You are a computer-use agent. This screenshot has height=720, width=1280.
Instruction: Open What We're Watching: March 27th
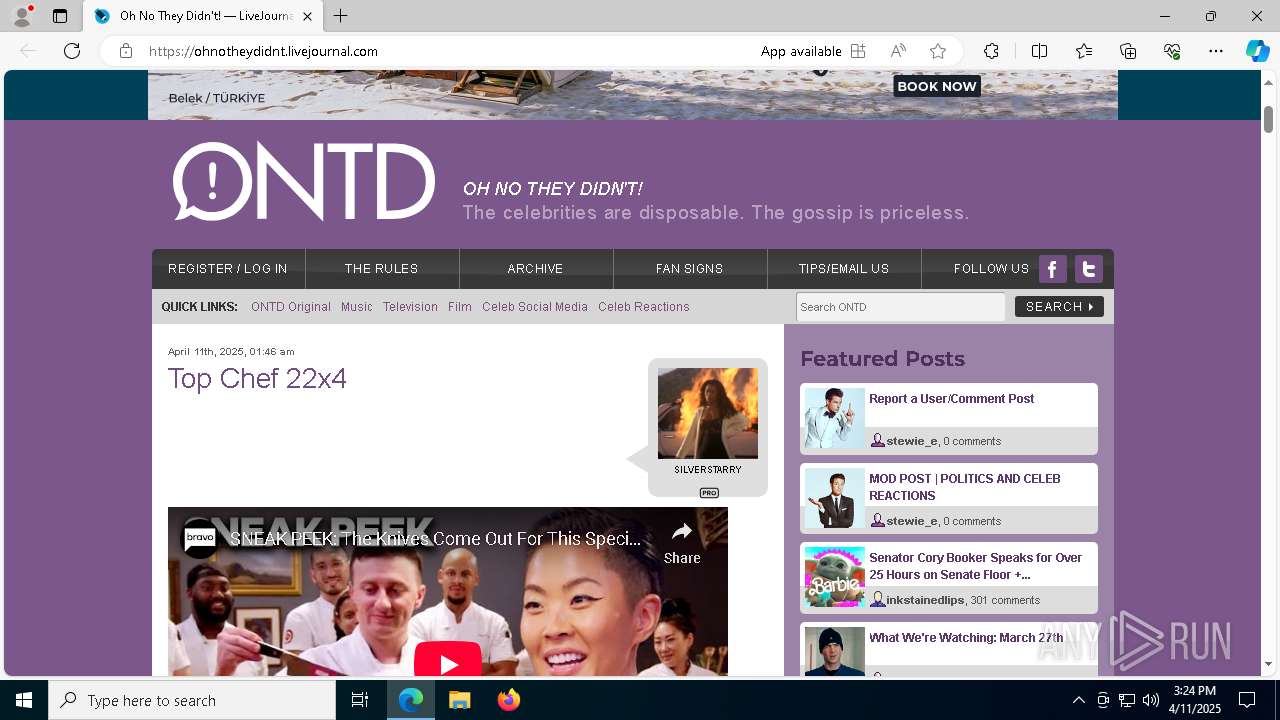[966, 638]
